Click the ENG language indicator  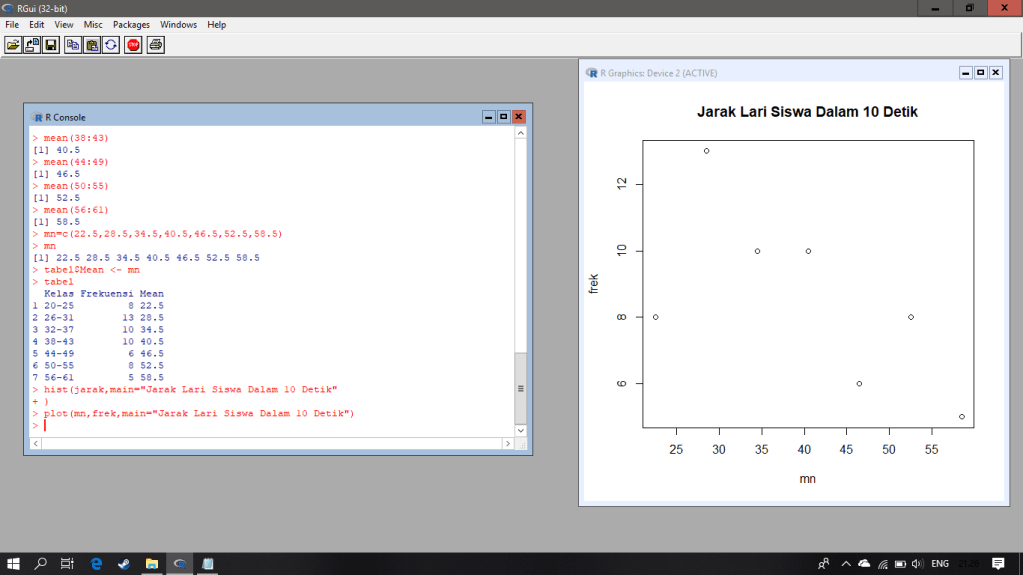(940, 564)
